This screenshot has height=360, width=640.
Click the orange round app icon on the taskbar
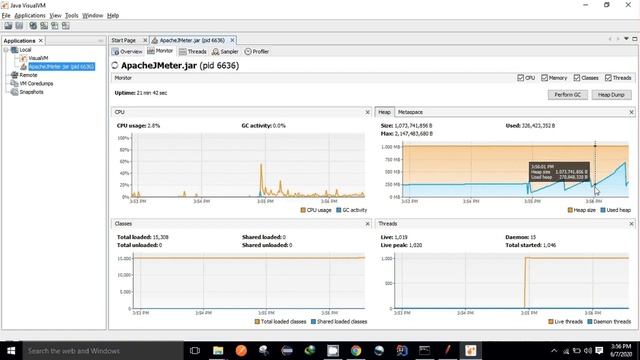(241, 351)
